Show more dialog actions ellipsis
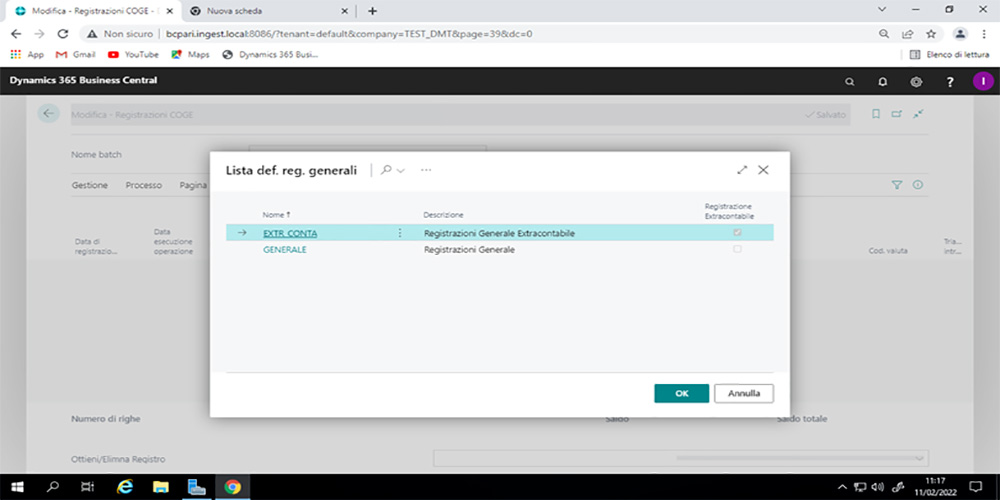 [x=426, y=170]
